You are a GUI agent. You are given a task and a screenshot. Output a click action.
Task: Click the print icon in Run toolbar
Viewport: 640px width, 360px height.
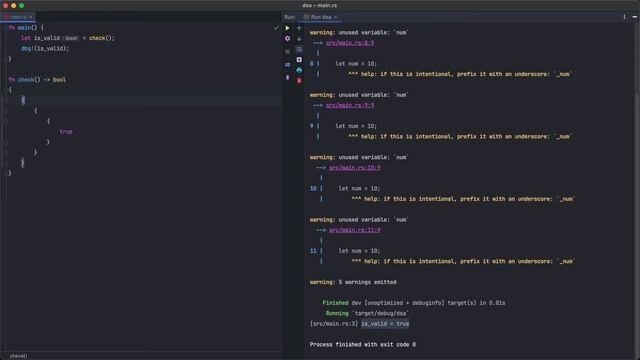299,70
